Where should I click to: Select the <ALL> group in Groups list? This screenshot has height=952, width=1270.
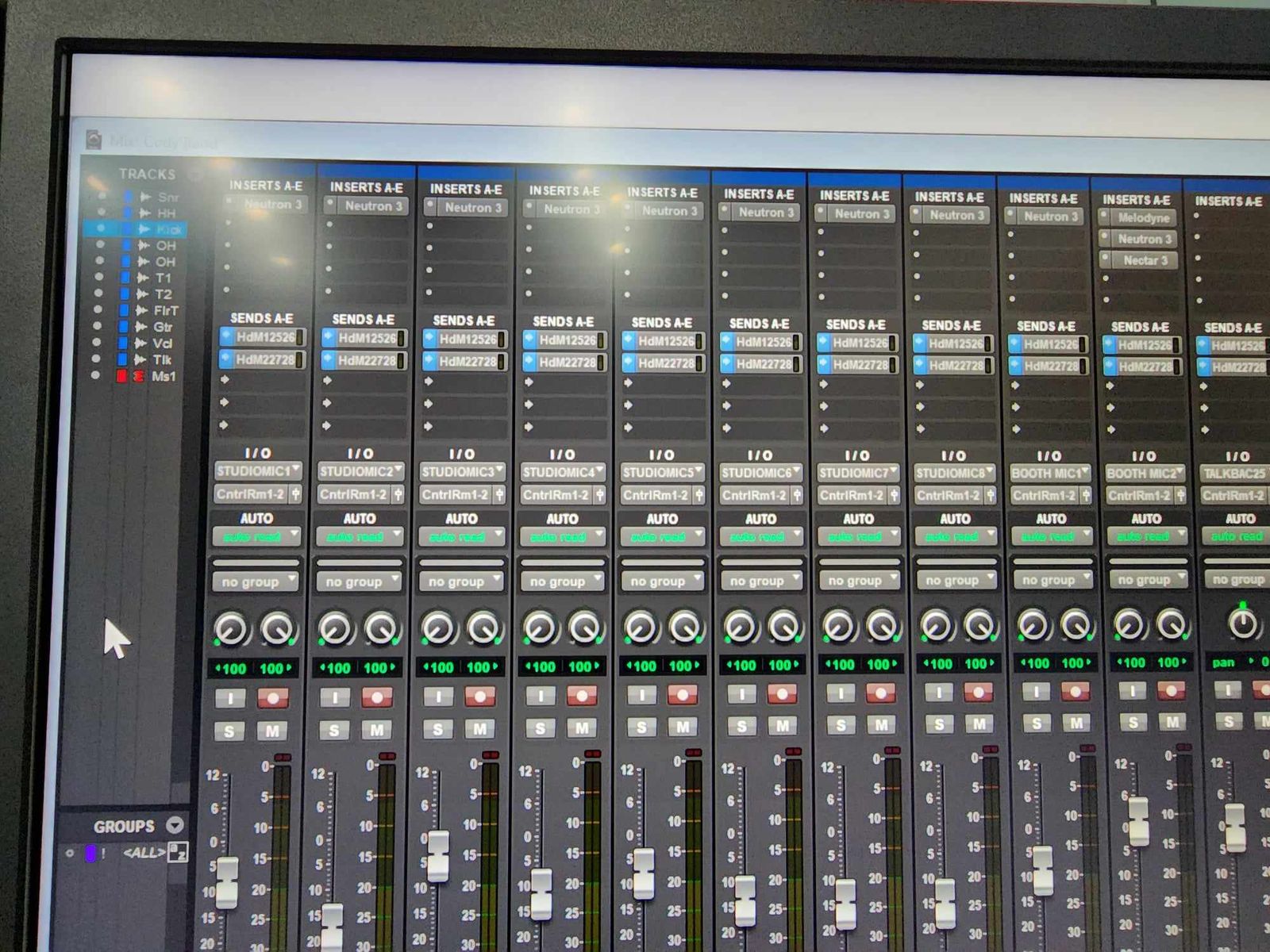(144, 853)
